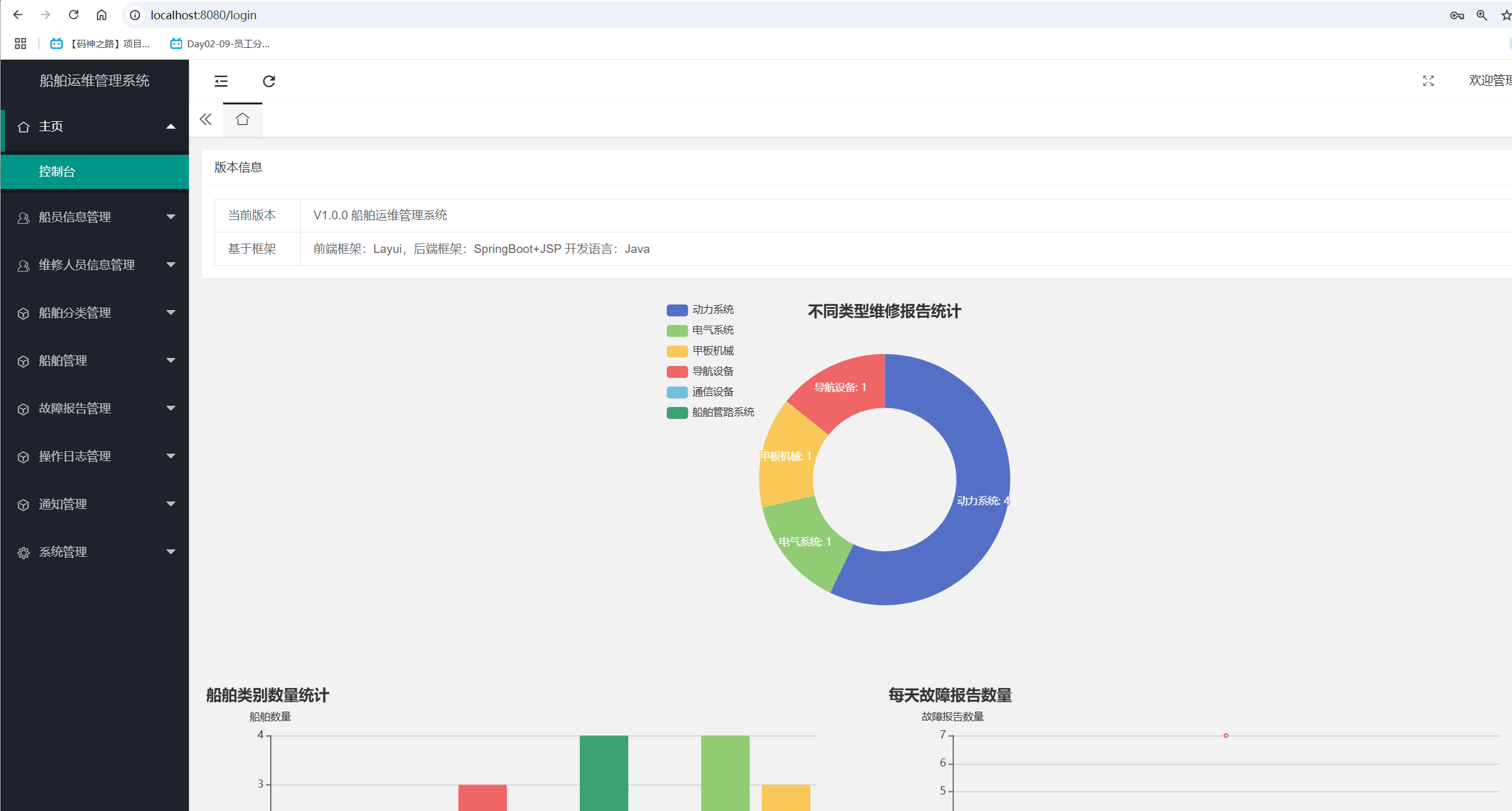Click the page refresh icon in header
The width and height of the screenshot is (1512, 811).
pos(268,81)
